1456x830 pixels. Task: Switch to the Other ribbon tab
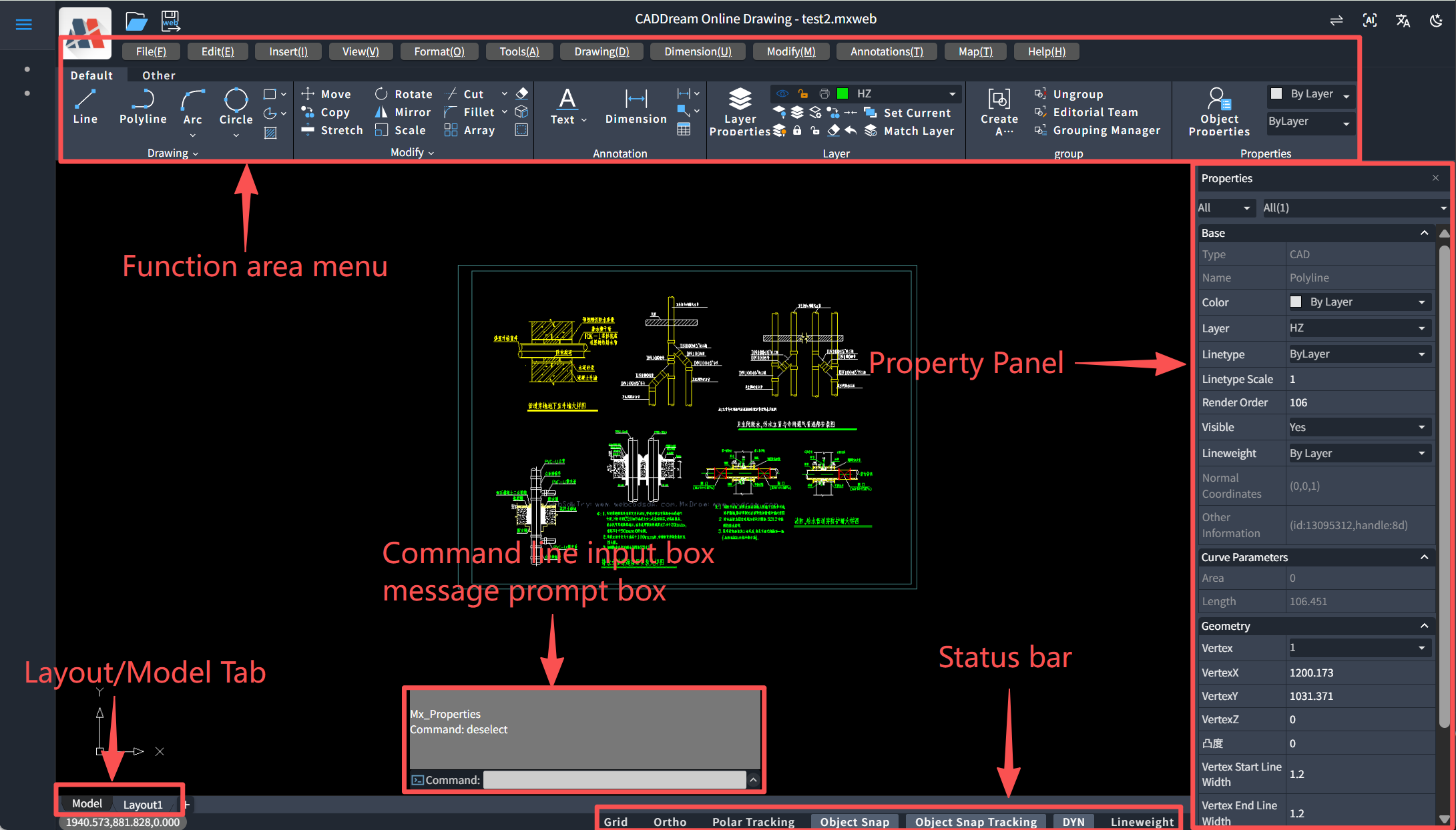(x=159, y=75)
